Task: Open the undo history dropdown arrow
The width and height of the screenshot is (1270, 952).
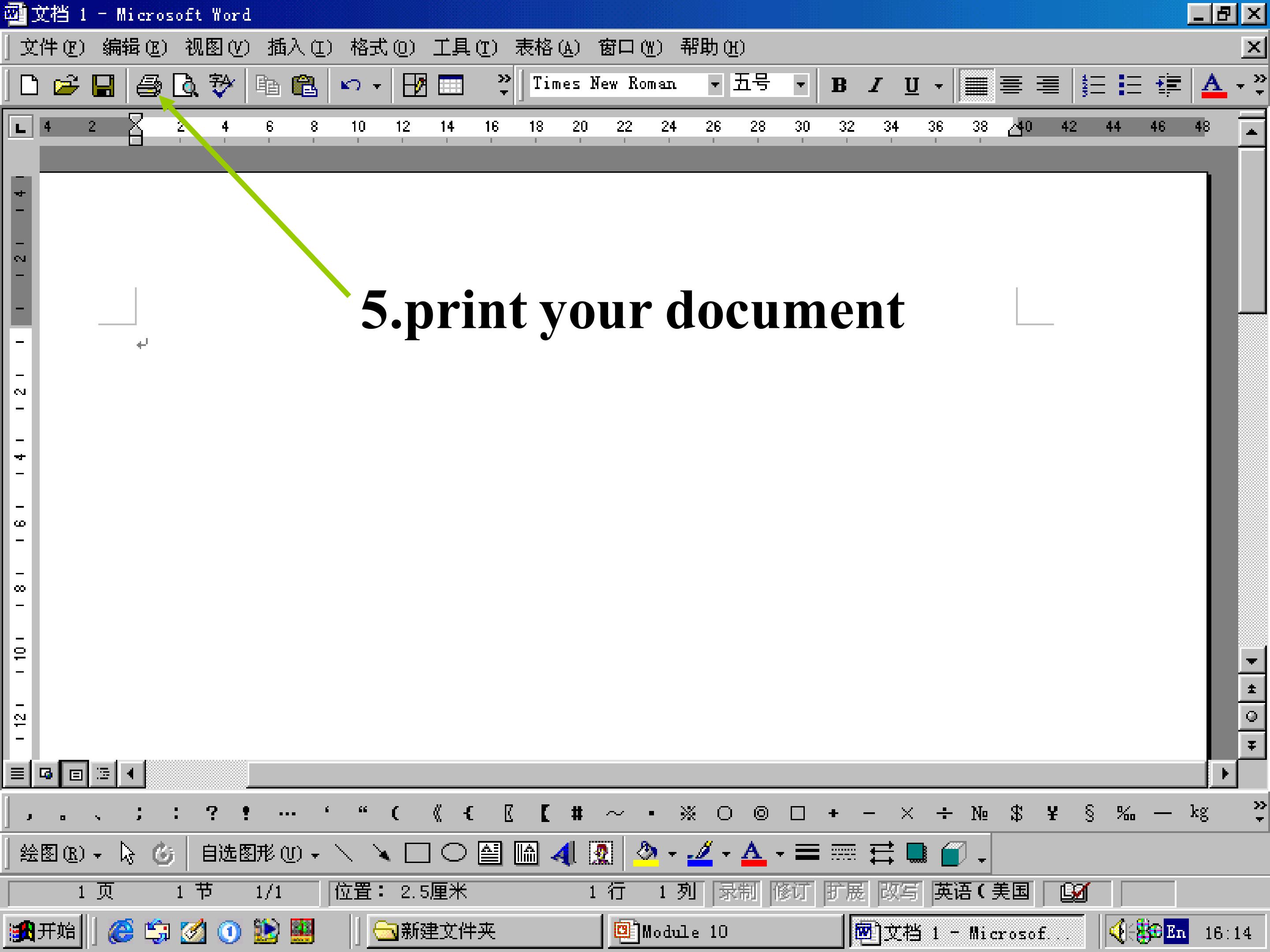Action: click(377, 87)
